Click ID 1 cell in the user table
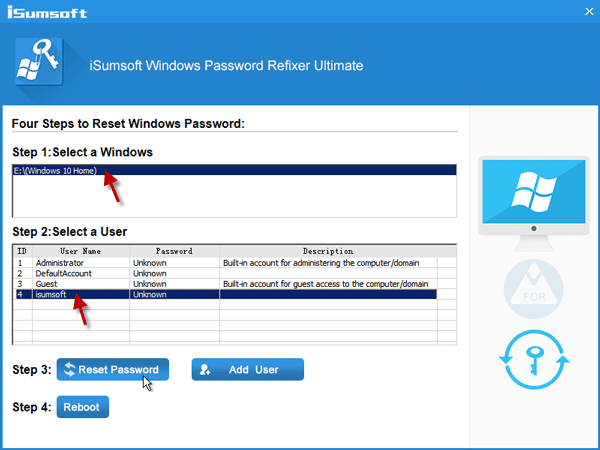 pos(23,263)
